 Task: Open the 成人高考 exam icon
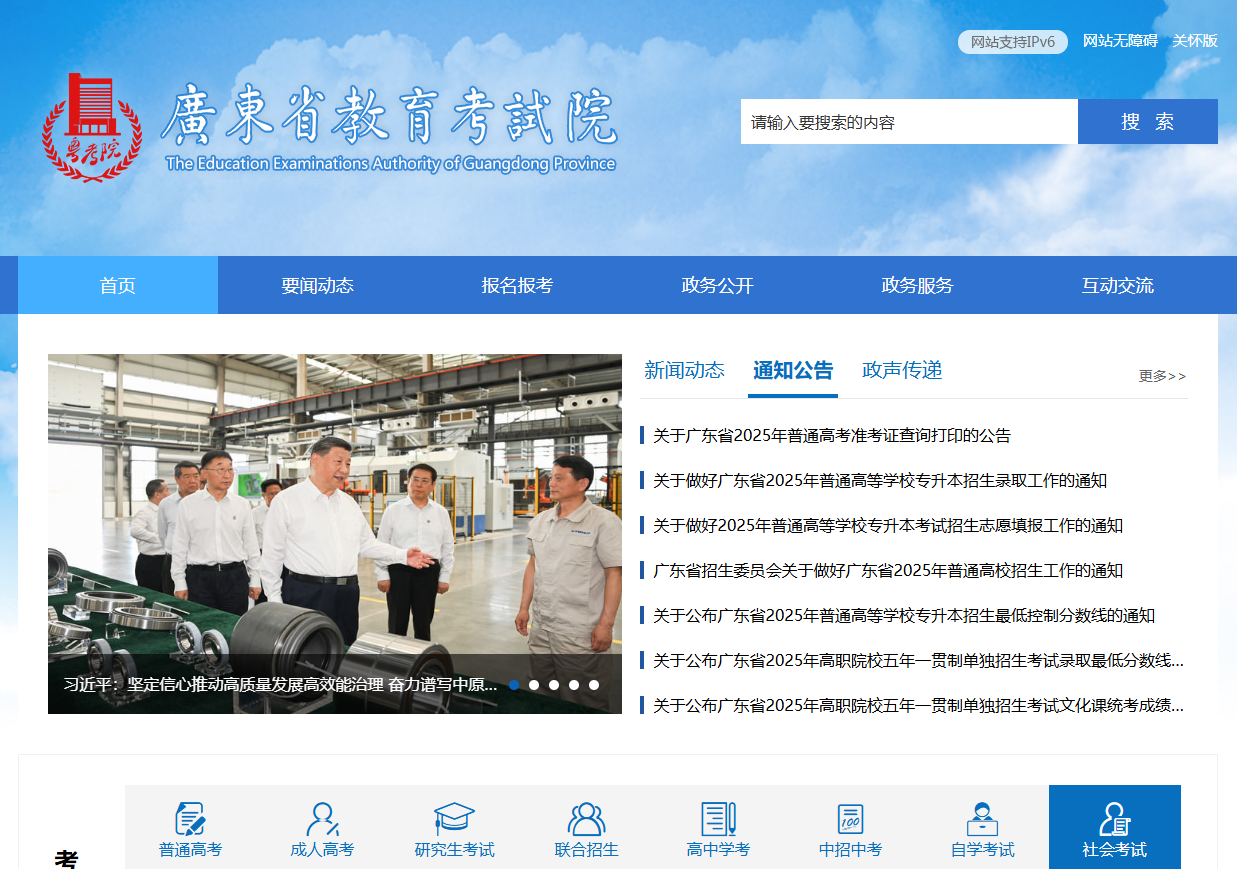pyautogui.click(x=323, y=829)
